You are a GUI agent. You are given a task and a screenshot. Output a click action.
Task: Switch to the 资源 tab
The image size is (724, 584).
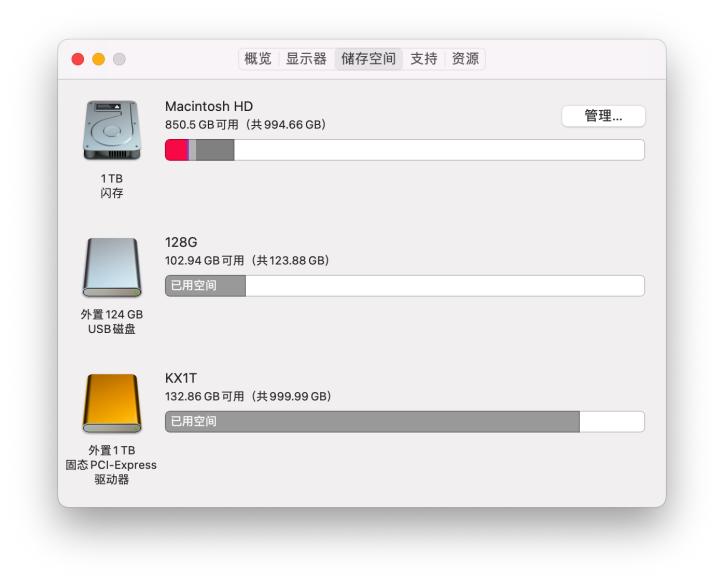coord(465,59)
